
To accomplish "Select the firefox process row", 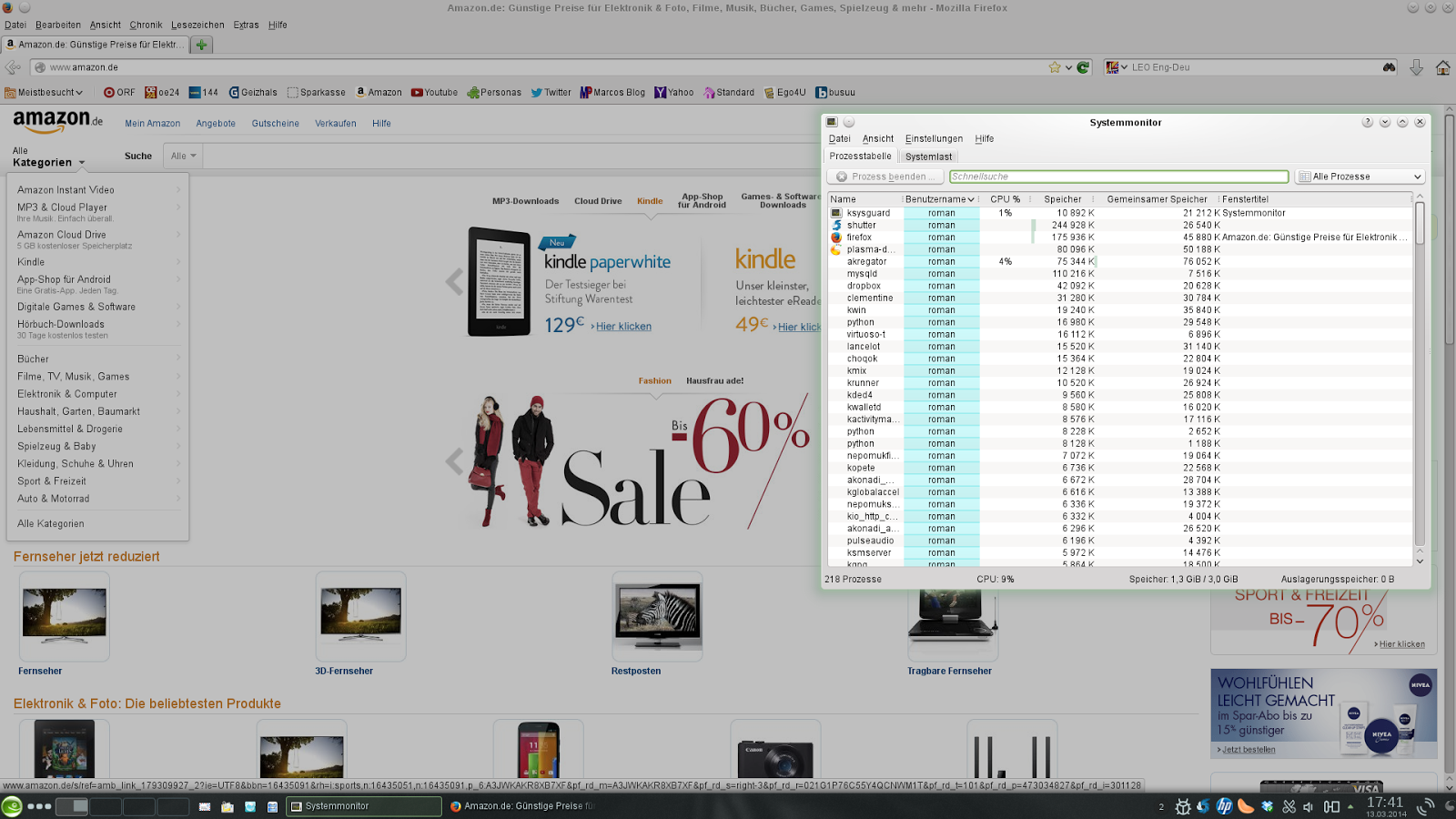I will pyautogui.click(x=1119, y=237).
